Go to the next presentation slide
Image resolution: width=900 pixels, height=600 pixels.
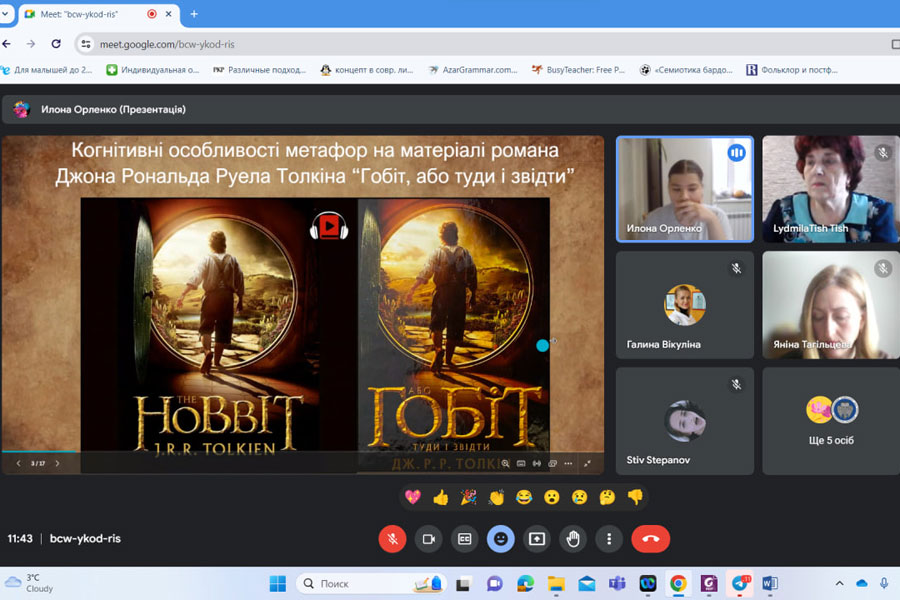(x=57, y=464)
